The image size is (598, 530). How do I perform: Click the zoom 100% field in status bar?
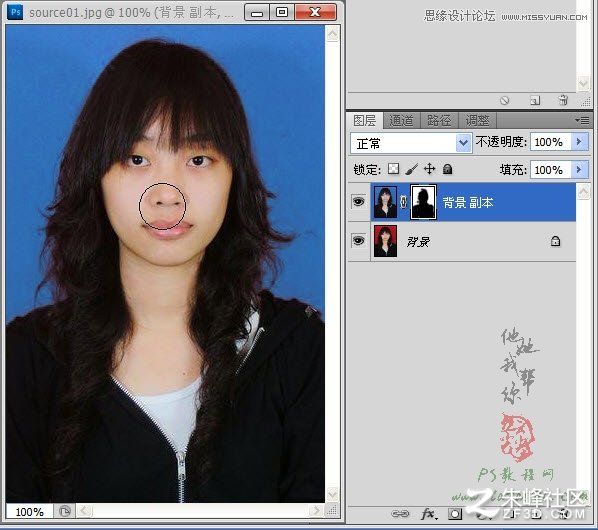pos(29,511)
